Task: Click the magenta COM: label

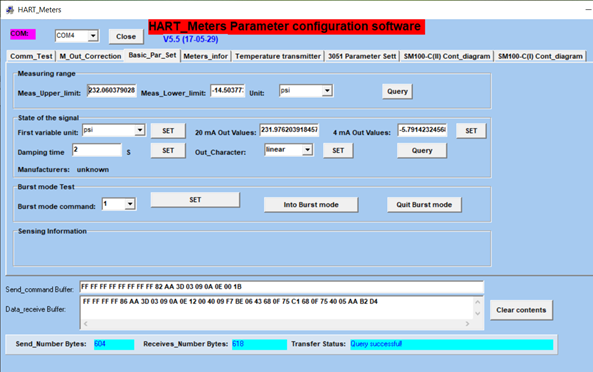Action: [23, 34]
